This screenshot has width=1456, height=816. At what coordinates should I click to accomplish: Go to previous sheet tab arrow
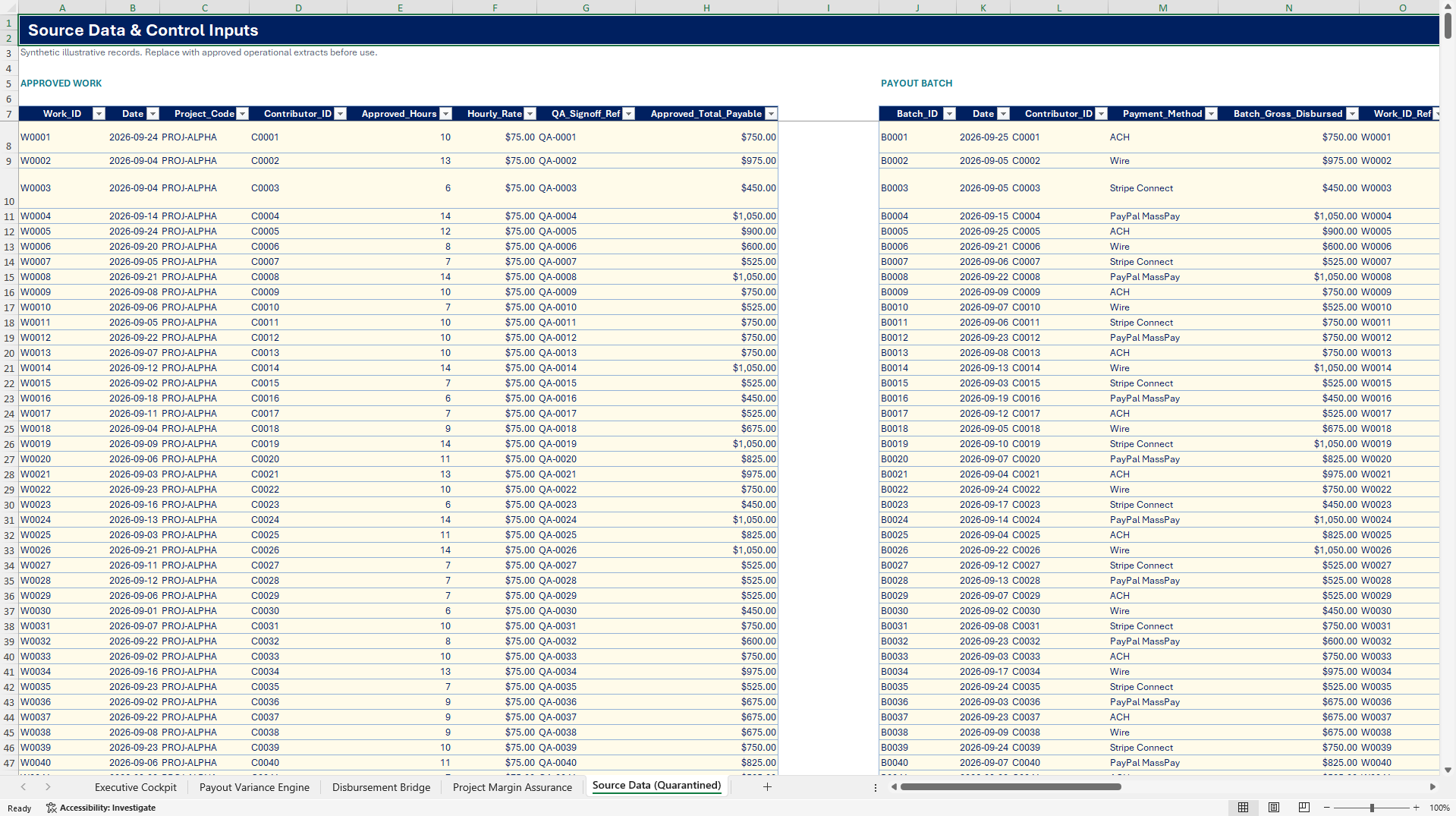click(x=24, y=787)
